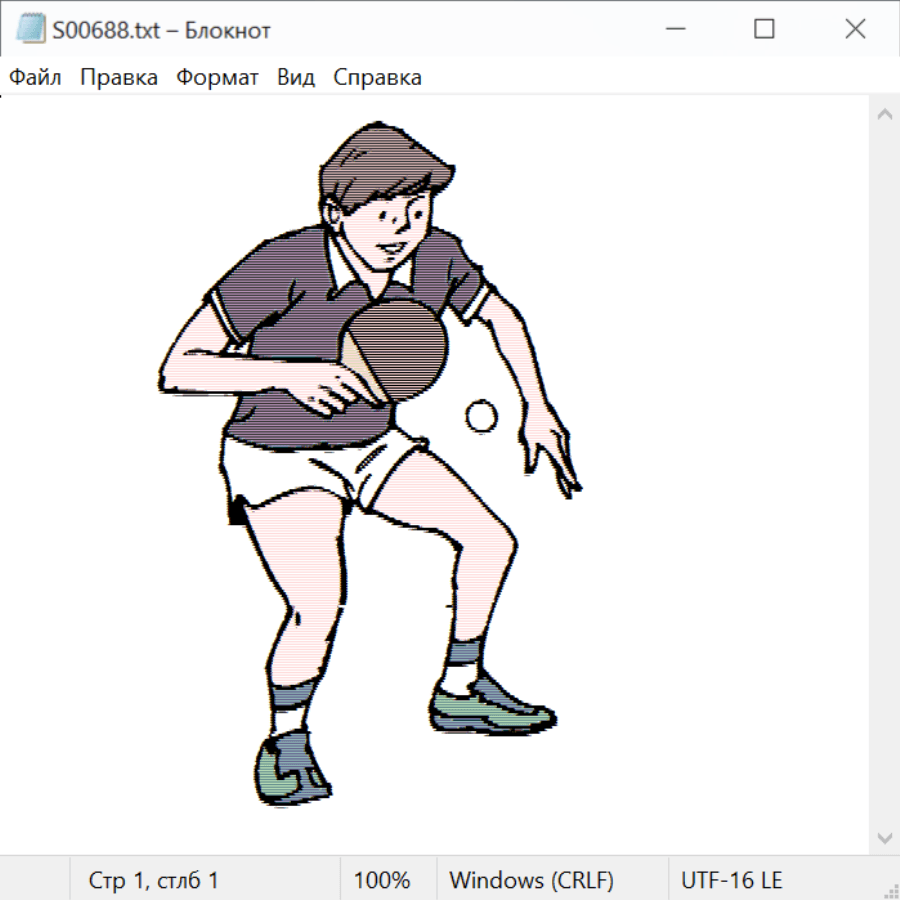Screen dimensions: 900x900
Task: Open the Файл menu
Action: [35, 78]
